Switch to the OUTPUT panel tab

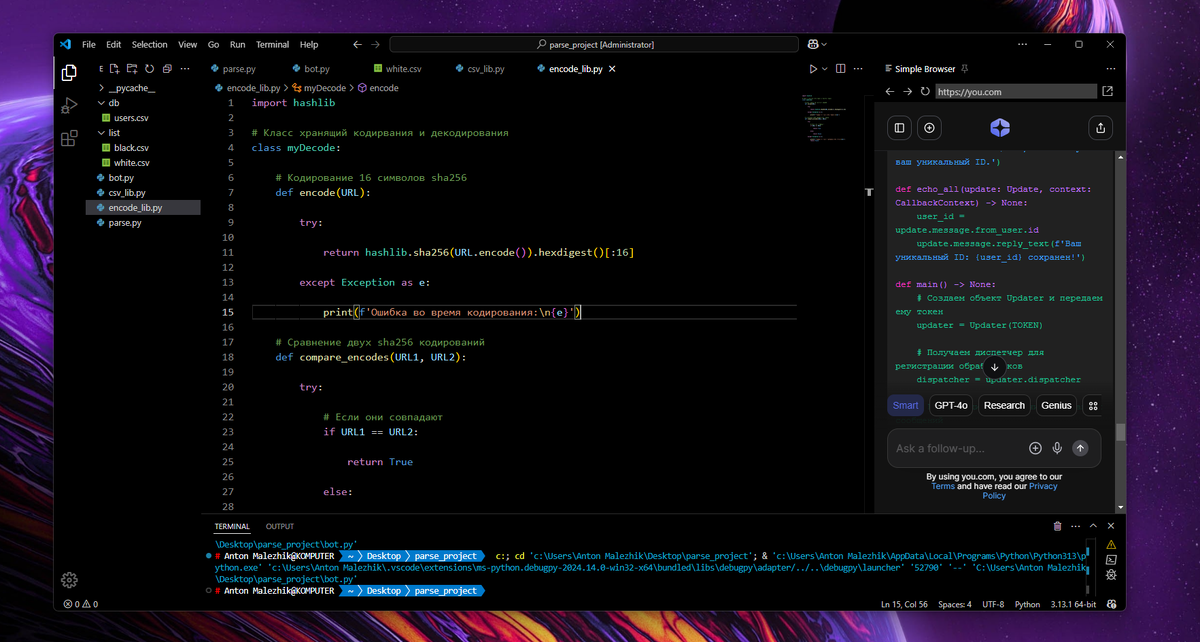coord(280,526)
